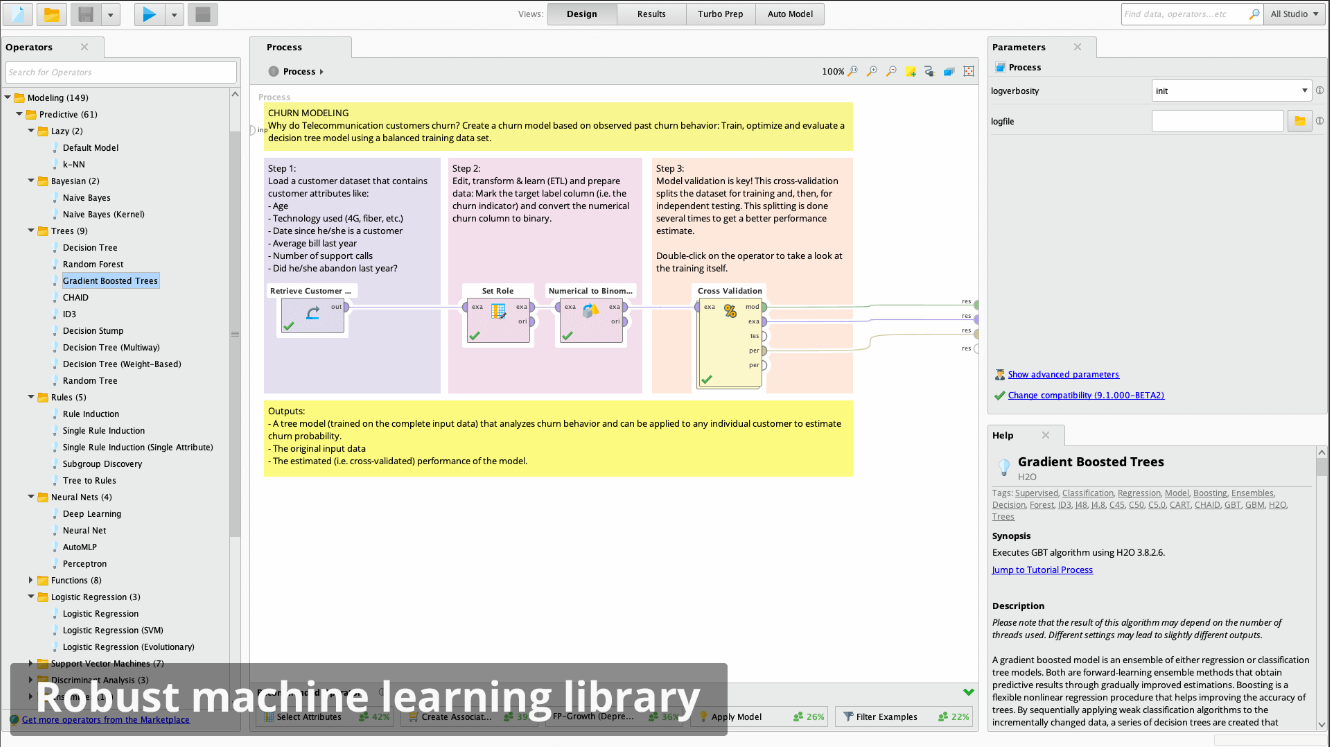This screenshot has height=747, width=1330.
Task: Open the save options dropdown arrow
Action: 109,14
